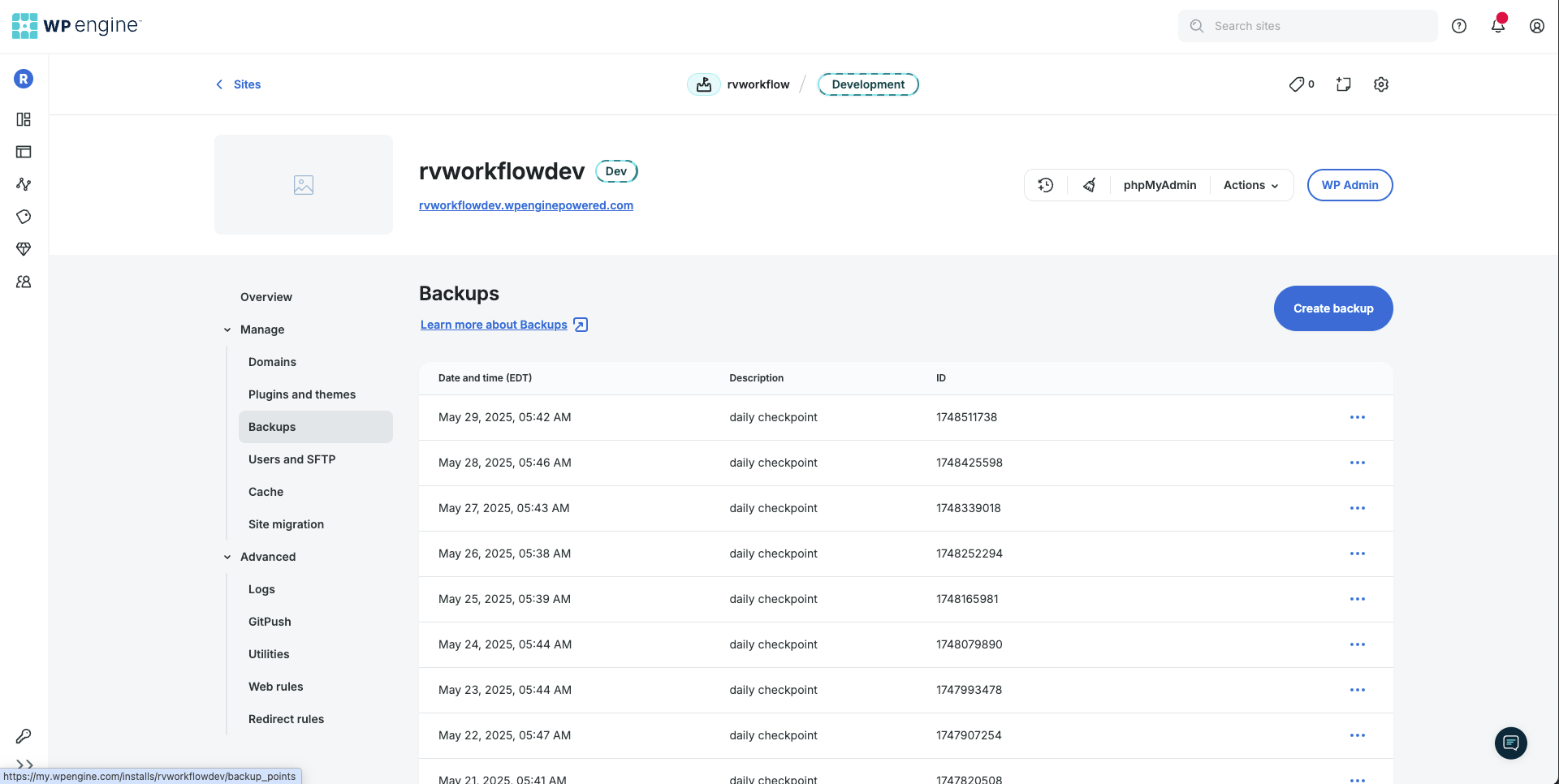The image size is (1559, 784).
Task: Click the Date and time (EDT) column header
Action: (485, 378)
